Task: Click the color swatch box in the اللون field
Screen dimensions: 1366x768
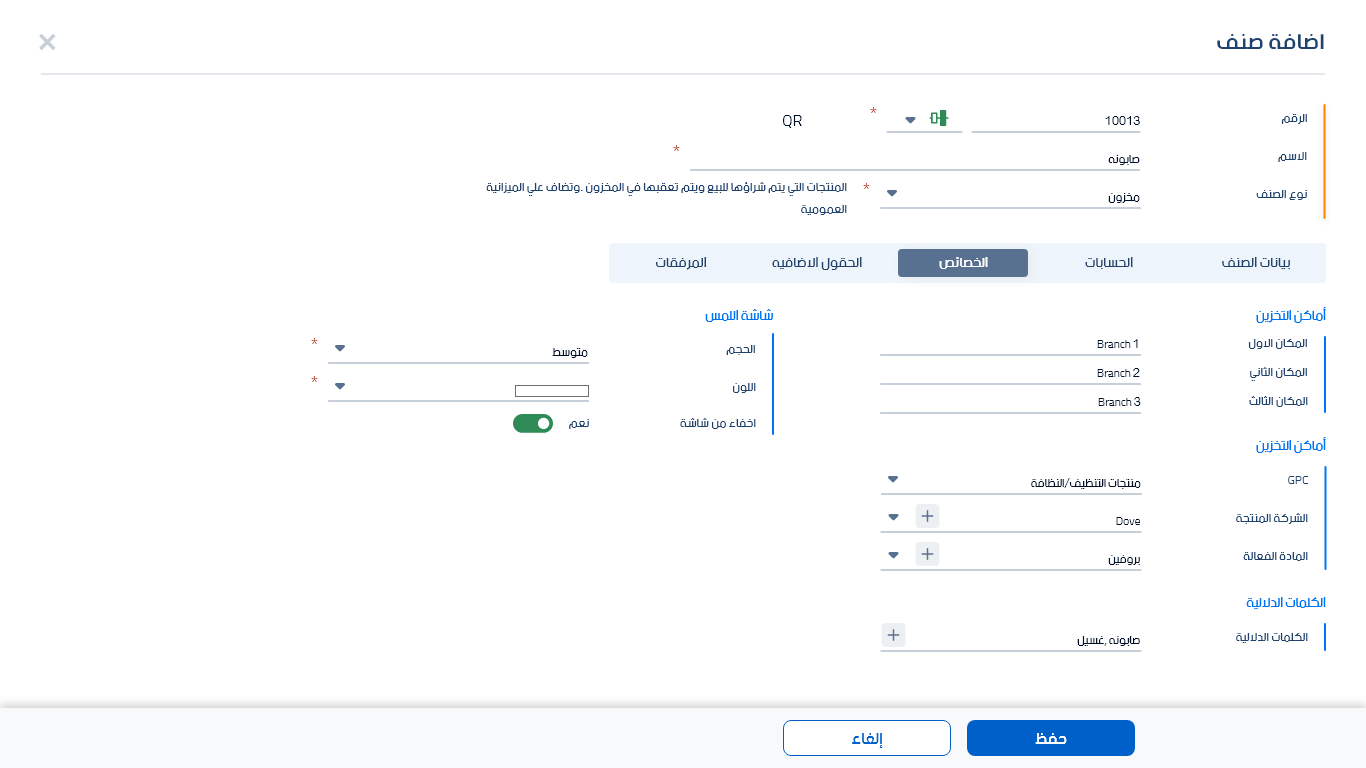Action: tap(551, 390)
